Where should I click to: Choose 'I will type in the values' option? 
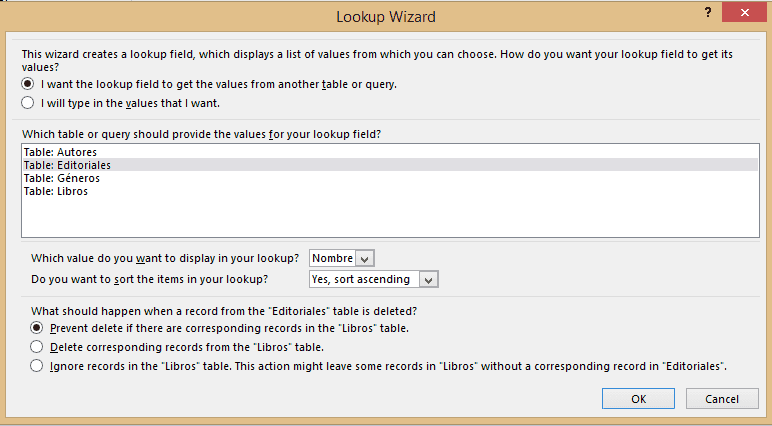pyautogui.click(x=28, y=103)
